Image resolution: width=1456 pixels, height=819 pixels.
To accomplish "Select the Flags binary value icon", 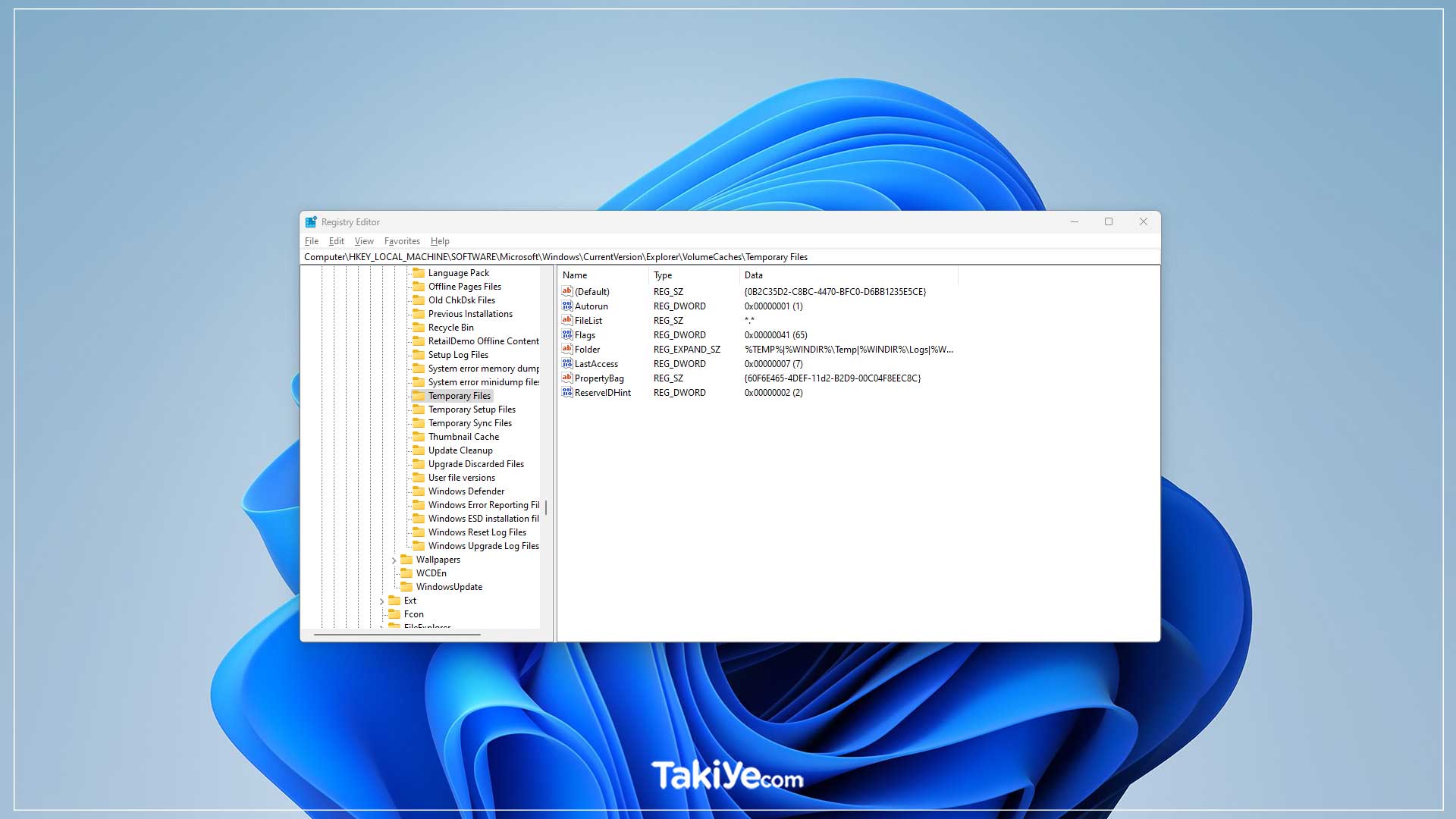I will pyautogui.click(x=566, y=335).
